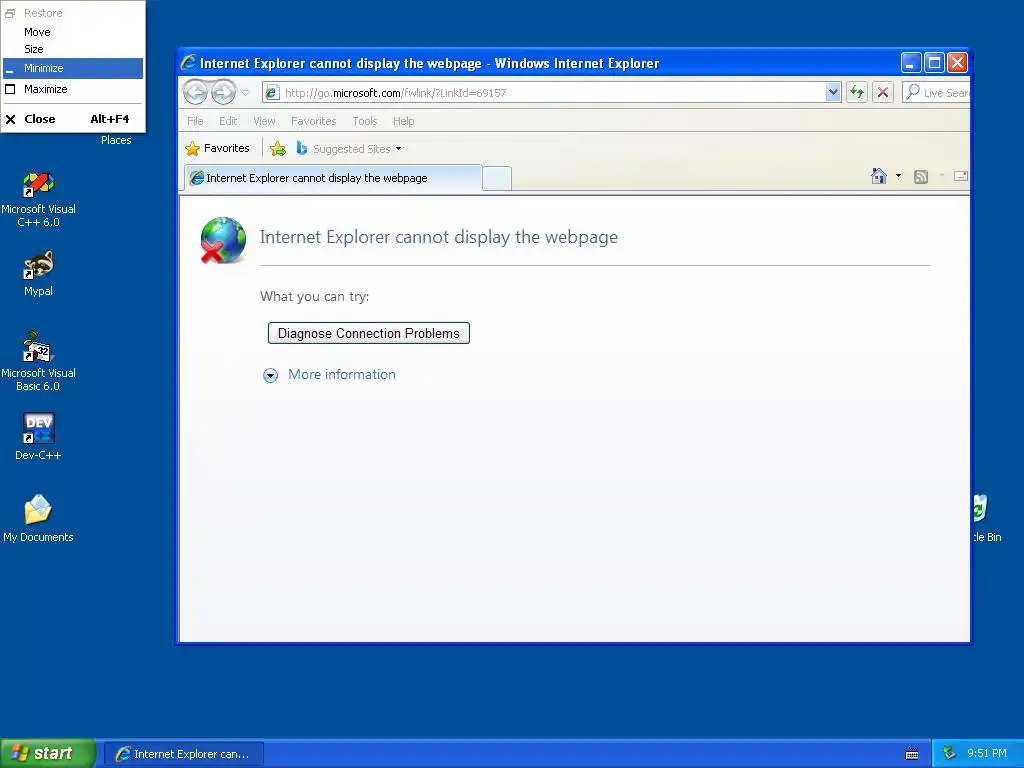The image size is (1024, 768).
Task: Click the Favorites star button
Action: click(x=217, y=148)
